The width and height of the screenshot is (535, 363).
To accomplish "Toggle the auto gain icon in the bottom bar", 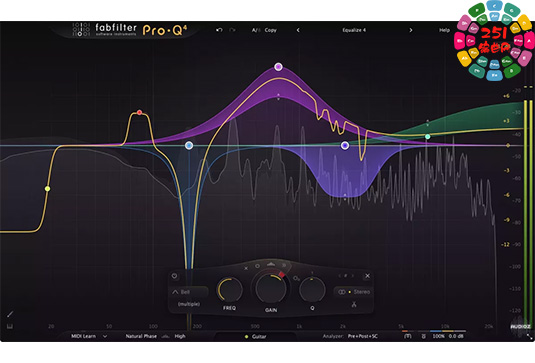I will (x=408, y=336).
